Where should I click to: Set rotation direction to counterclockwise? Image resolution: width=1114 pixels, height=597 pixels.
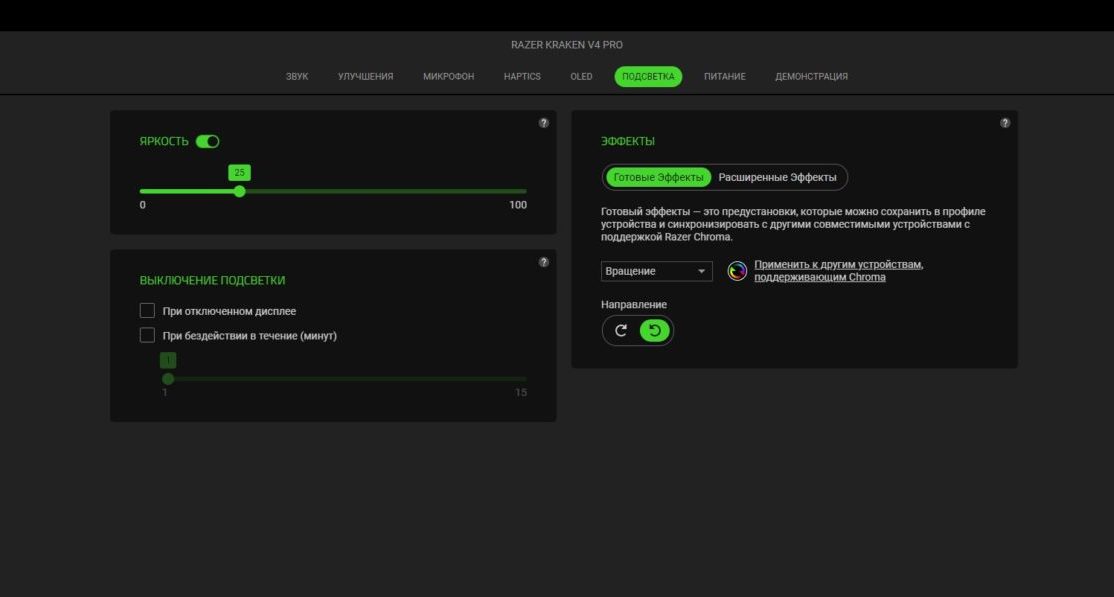coord(655,330)
